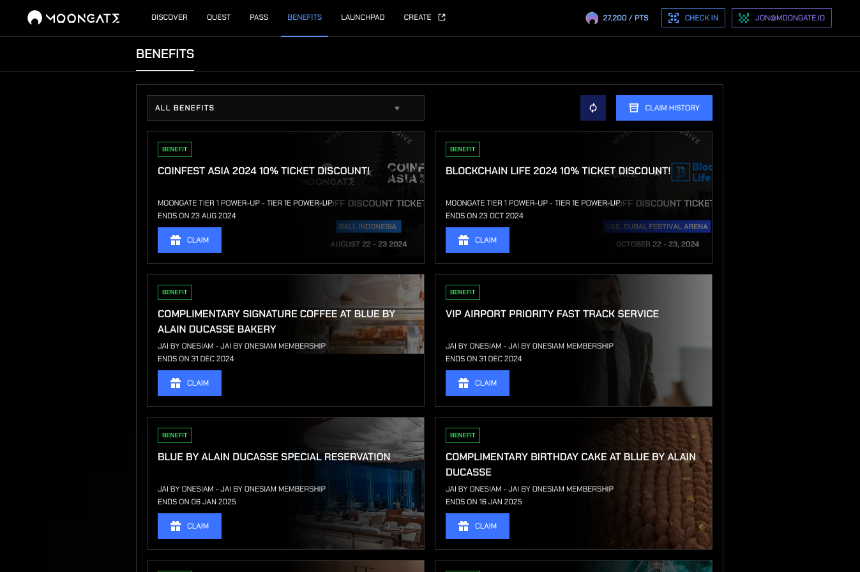Image resolution: width=860 pixels, height=572 pixels.
Task: Claim the complimentary signature coffee benefit
Action: 190,383
